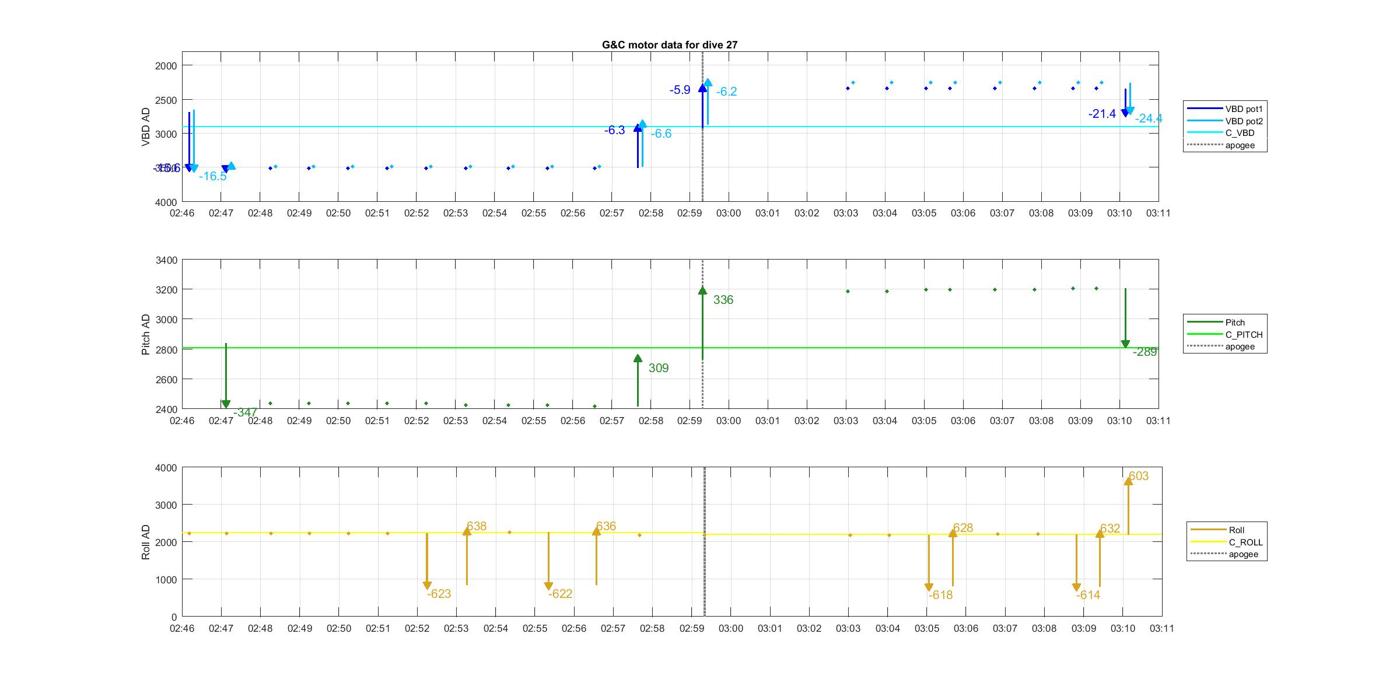Click the roll arrow labeled 603
1400x693 pixels.
tap(1128, 505)
